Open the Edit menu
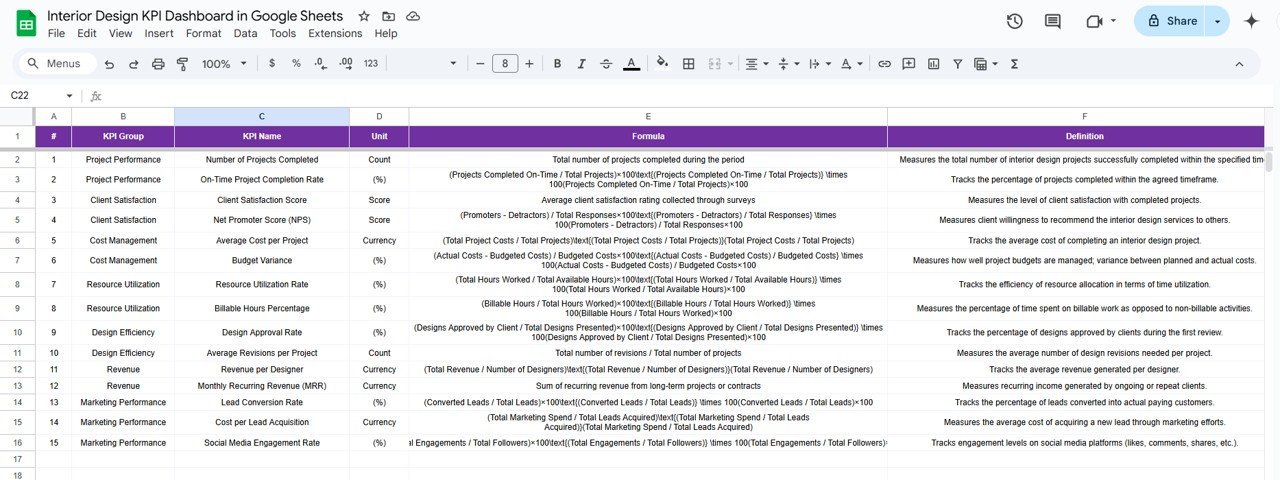 point(87,33)
